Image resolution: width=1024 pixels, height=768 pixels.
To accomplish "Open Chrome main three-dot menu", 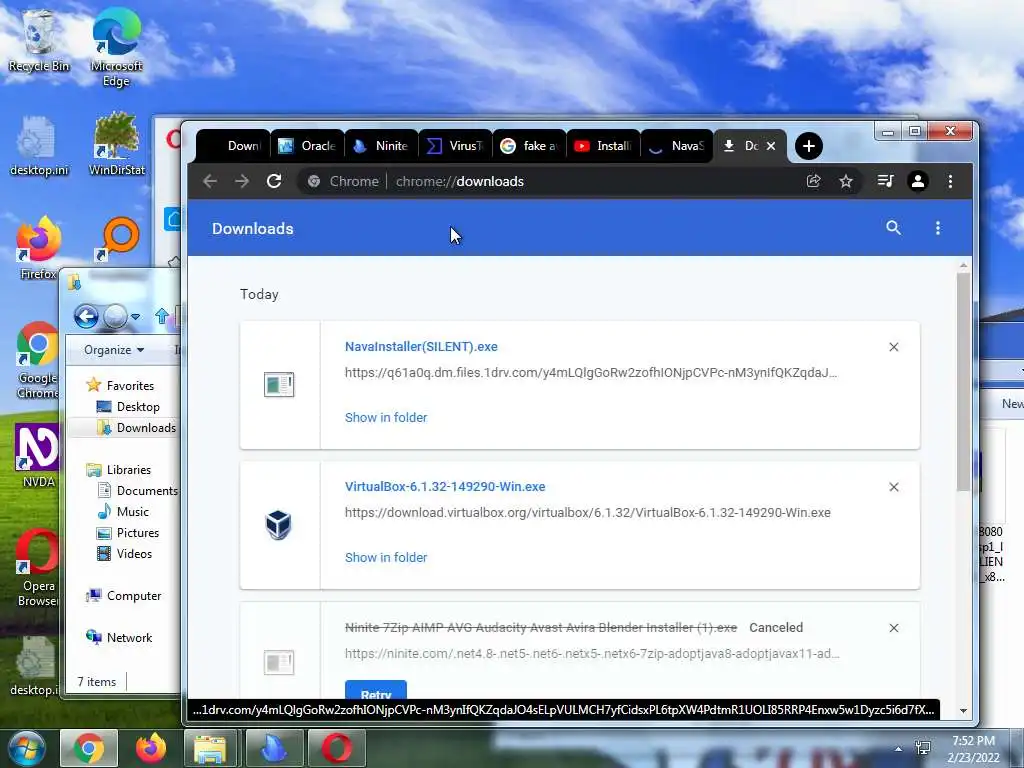I will coord(950,181).
